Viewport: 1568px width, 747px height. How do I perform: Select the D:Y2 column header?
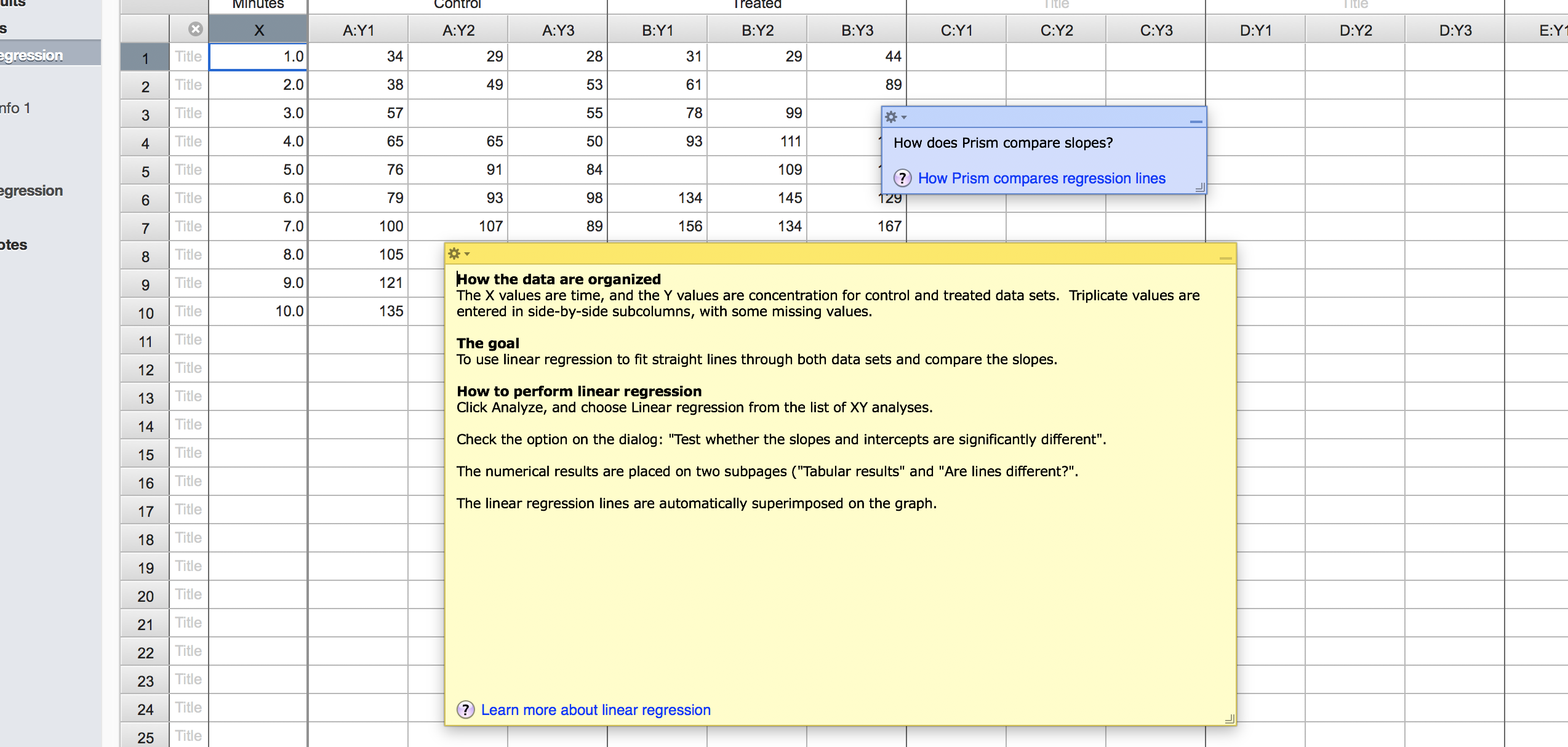click(1355, 30)
